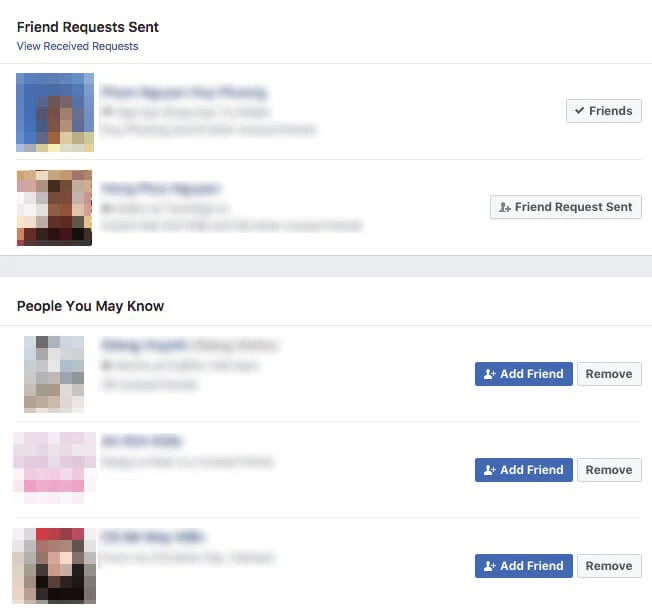652x608 pixels.
Task: Open the pink profile thumbnail
Action: pyautogui.click(x=54, y=468)
